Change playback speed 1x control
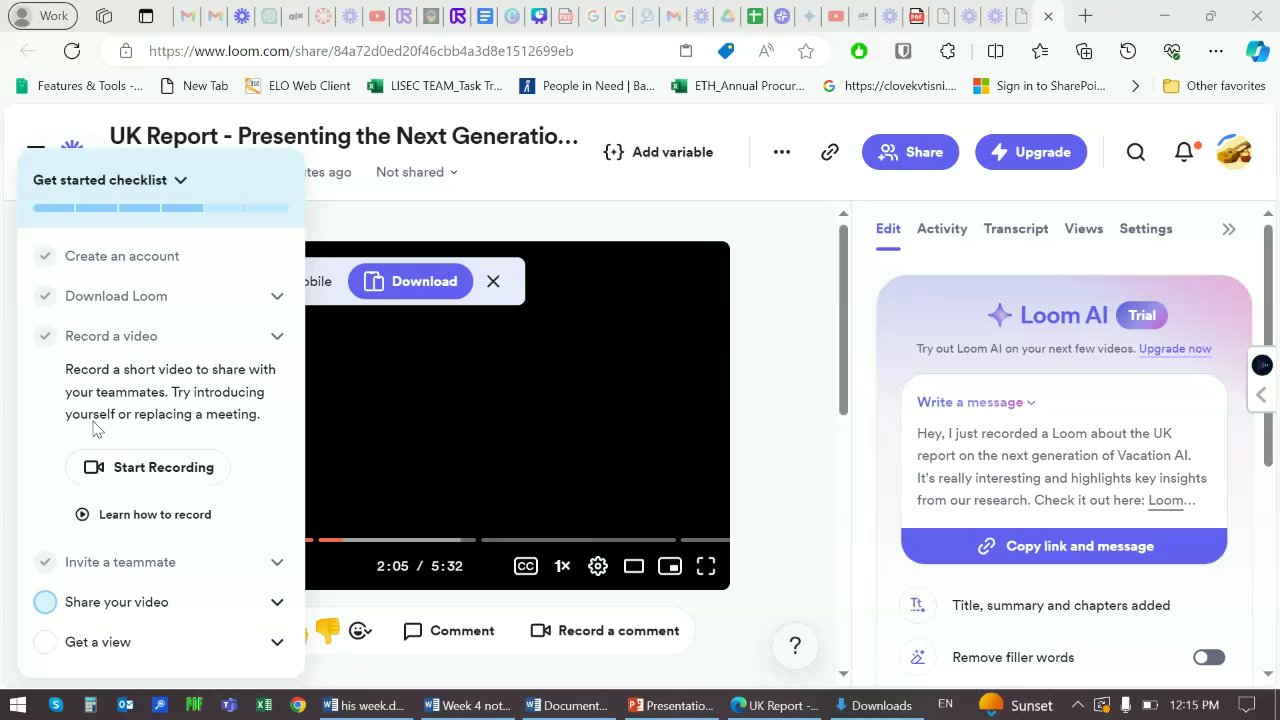 [562, 566]
